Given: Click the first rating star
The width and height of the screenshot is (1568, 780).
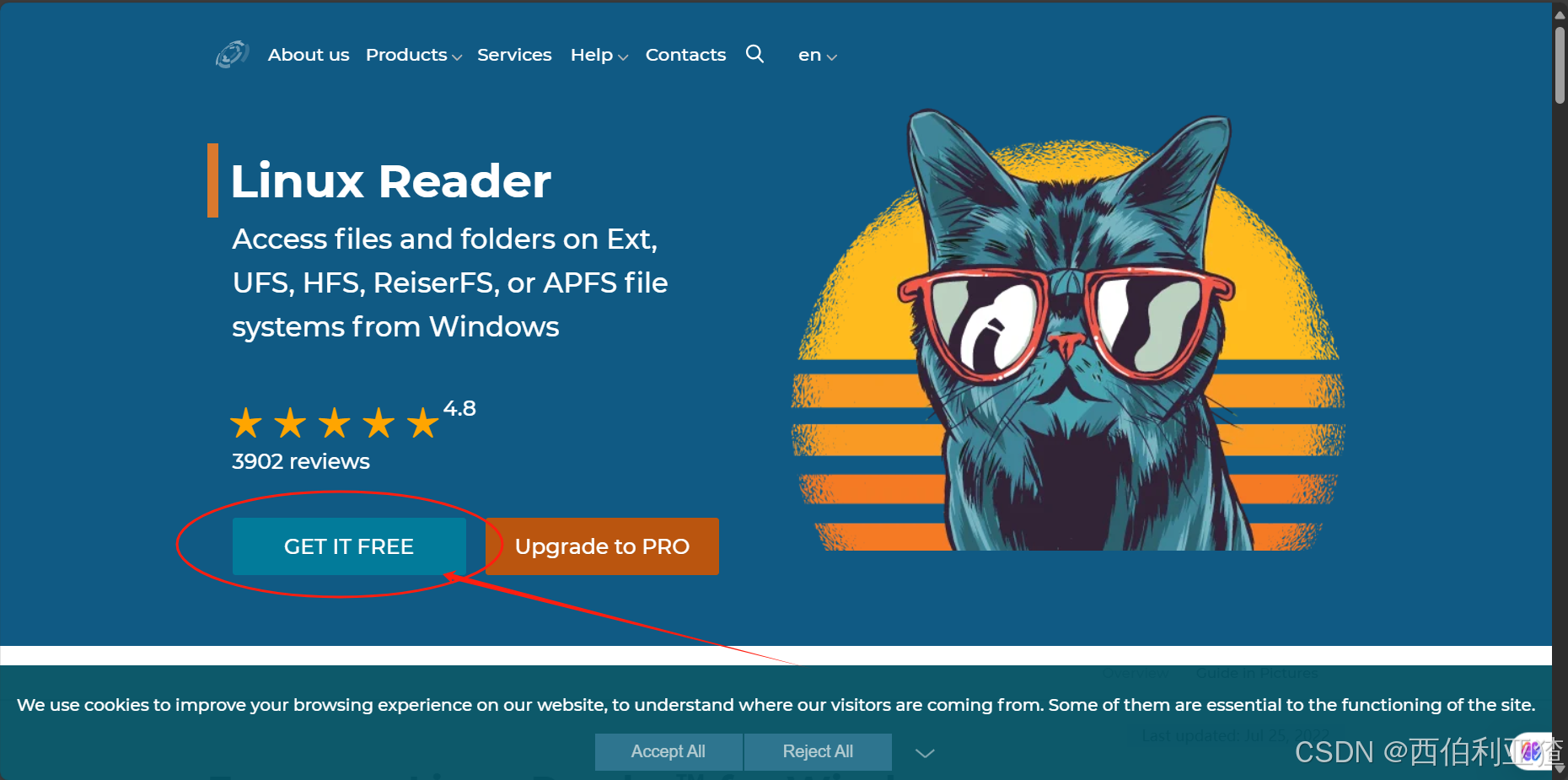Looking at the screenshot, I should tap(246, 423).
